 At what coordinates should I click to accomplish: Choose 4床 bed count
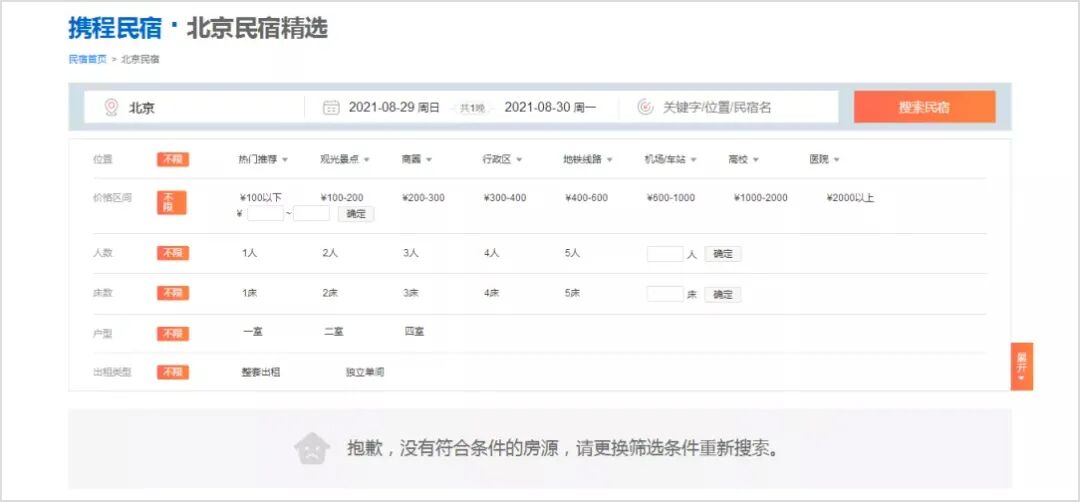pyautogui.click(x=491, y=293)
